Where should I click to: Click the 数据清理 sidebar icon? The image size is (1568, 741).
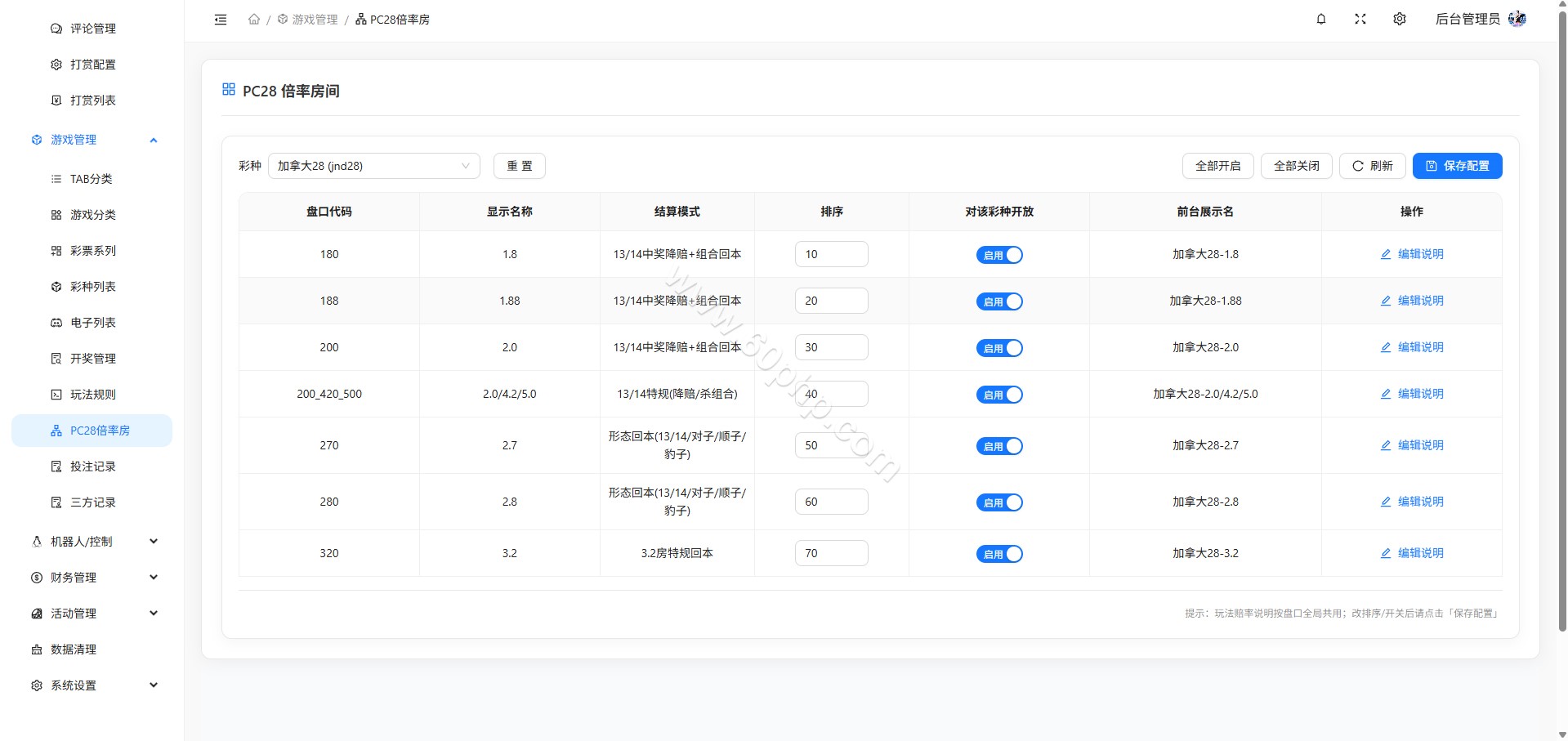[37, 649]
